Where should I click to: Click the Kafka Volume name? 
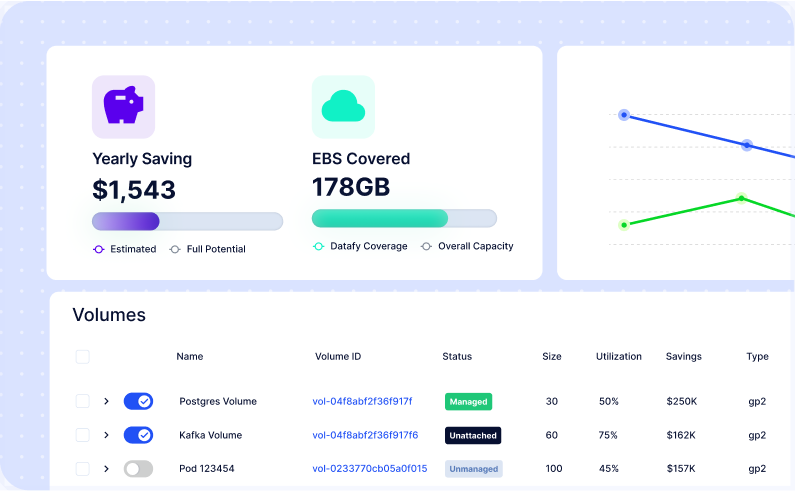pos(210,435)
